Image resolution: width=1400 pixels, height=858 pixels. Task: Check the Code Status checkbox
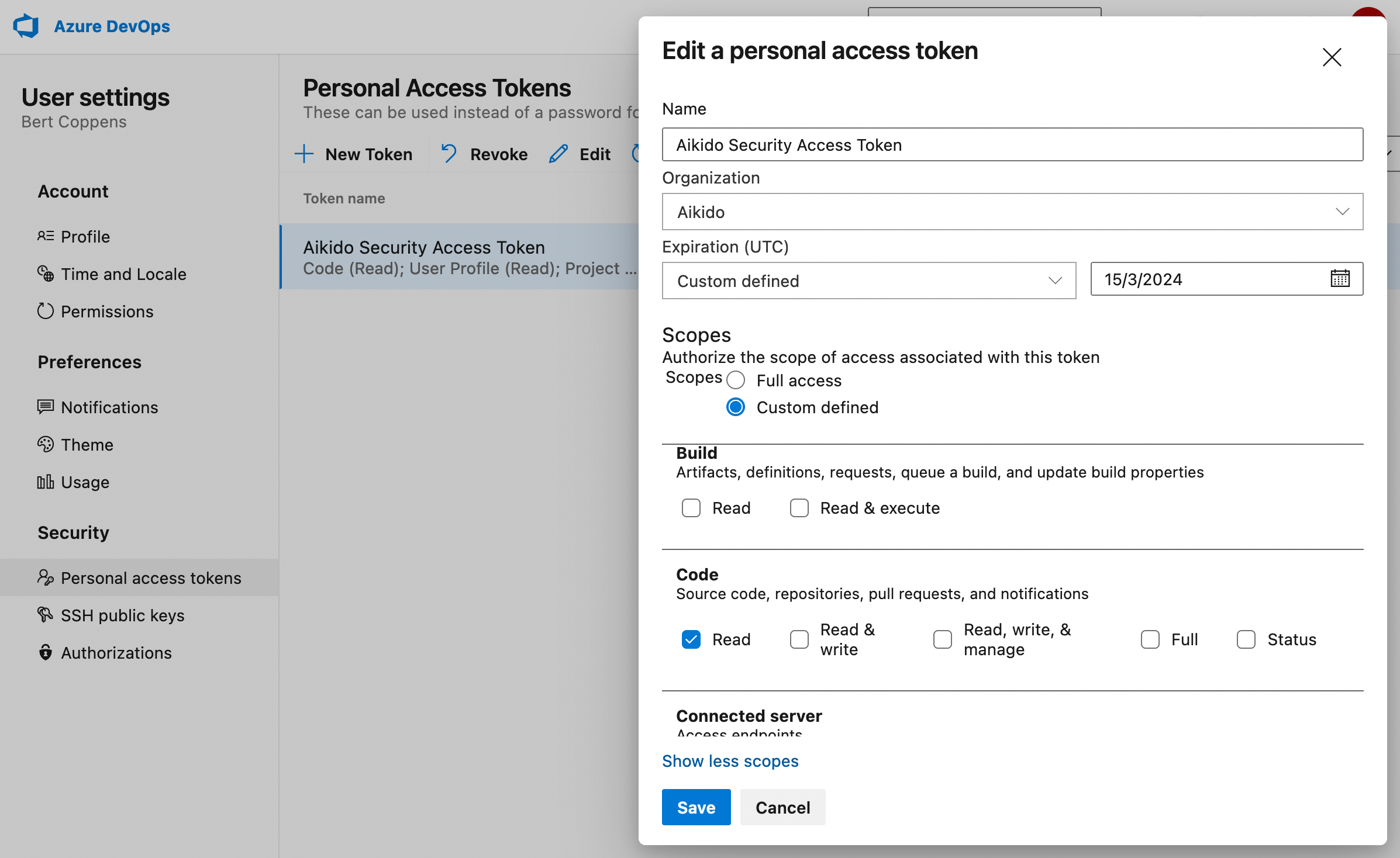1246,639
